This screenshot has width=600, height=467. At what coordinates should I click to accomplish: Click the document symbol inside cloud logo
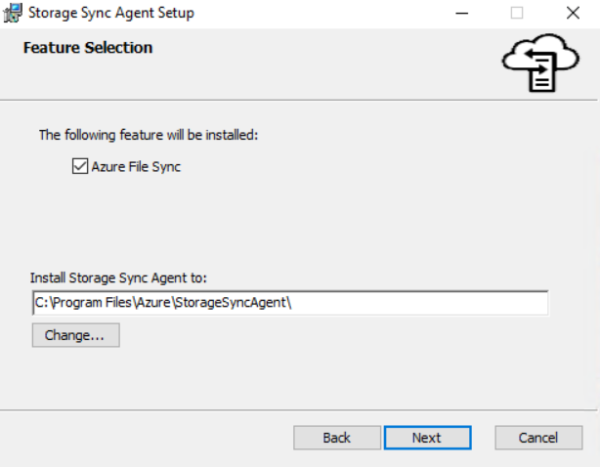[542, 73]
